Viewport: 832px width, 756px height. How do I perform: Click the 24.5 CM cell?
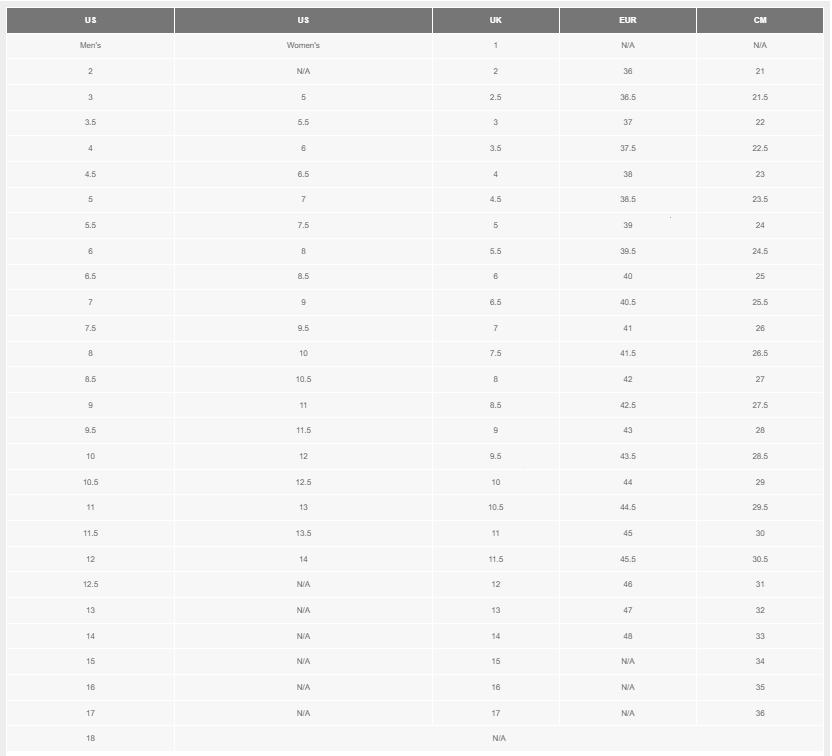tap(760, 251)
